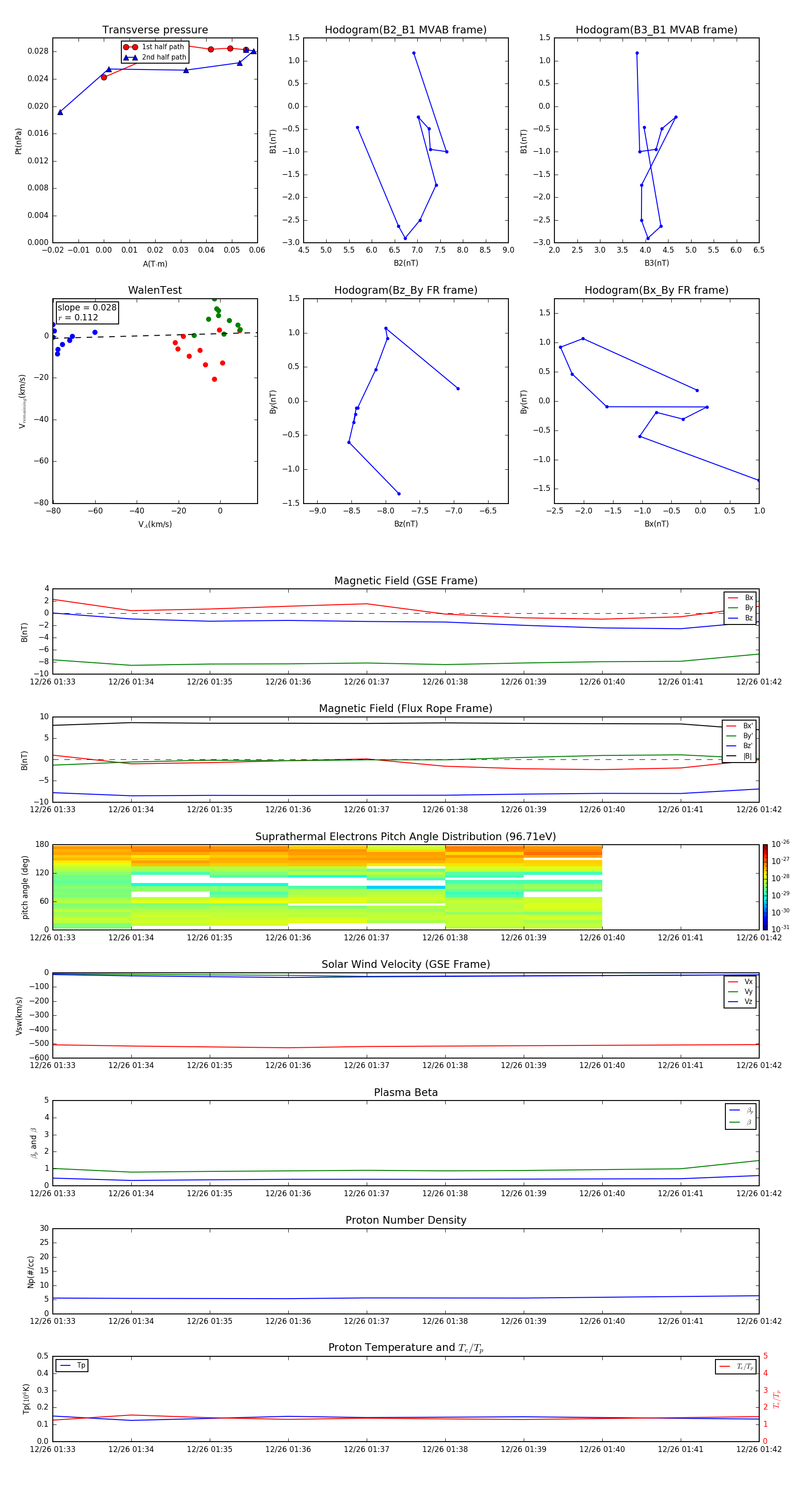812x1489 pixels.
Task: Click the 'B1(nT)' y-axis label of B2_B1 hodogram
Action: coord(273,140)
